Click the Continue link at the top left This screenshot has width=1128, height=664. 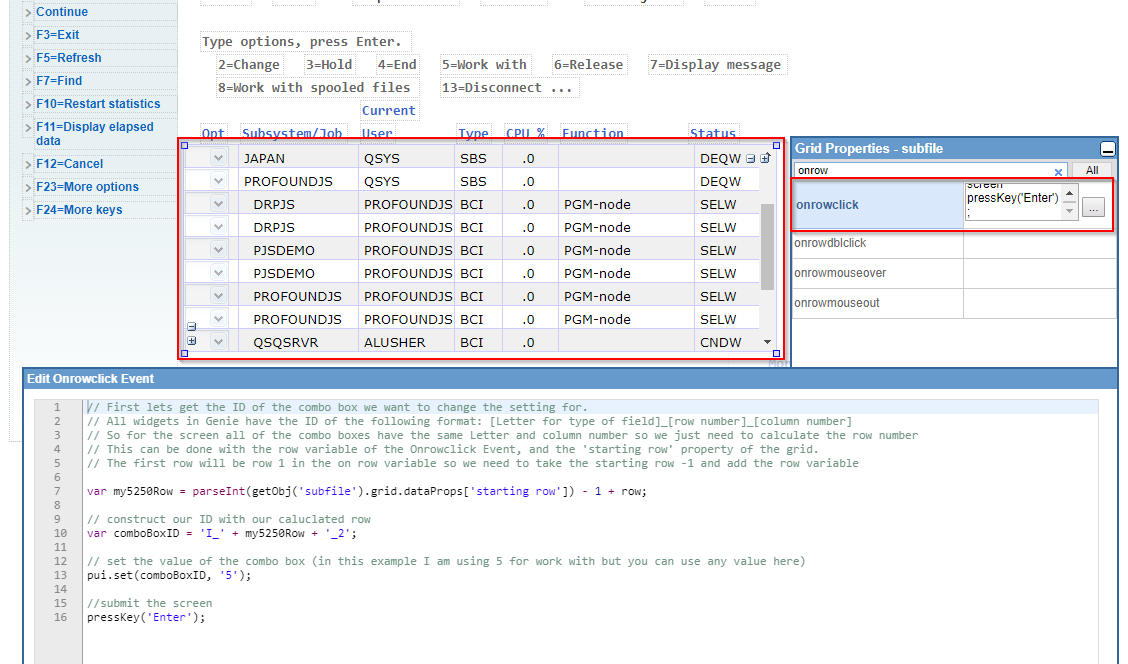(60, 11)
